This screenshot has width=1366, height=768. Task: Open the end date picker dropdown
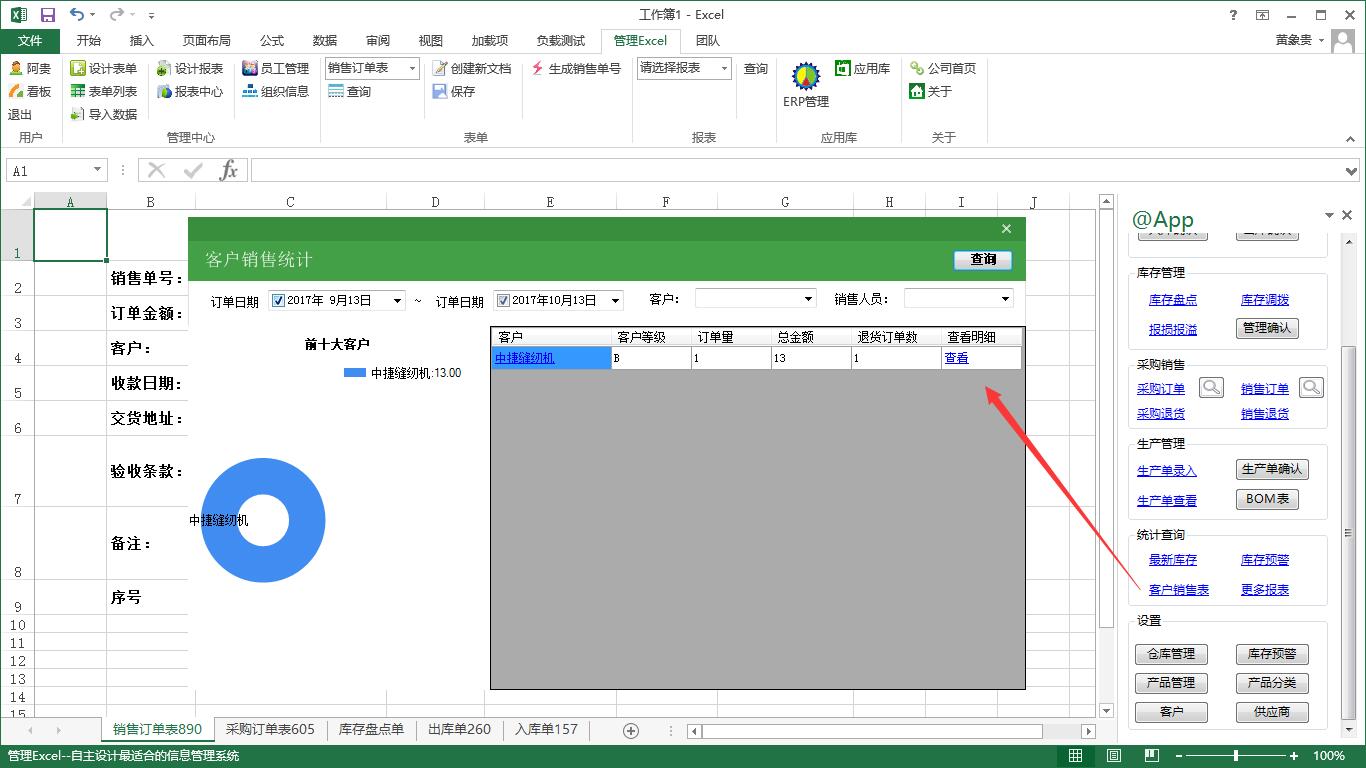tap(615, 300)
